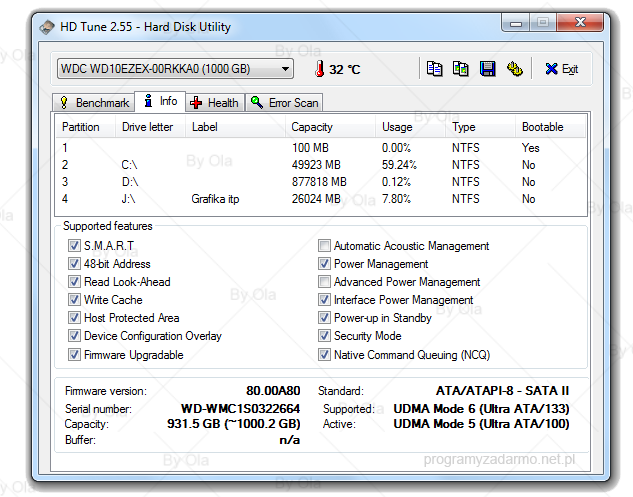Select the J:\ drive letter cell

tap(128, 199)
